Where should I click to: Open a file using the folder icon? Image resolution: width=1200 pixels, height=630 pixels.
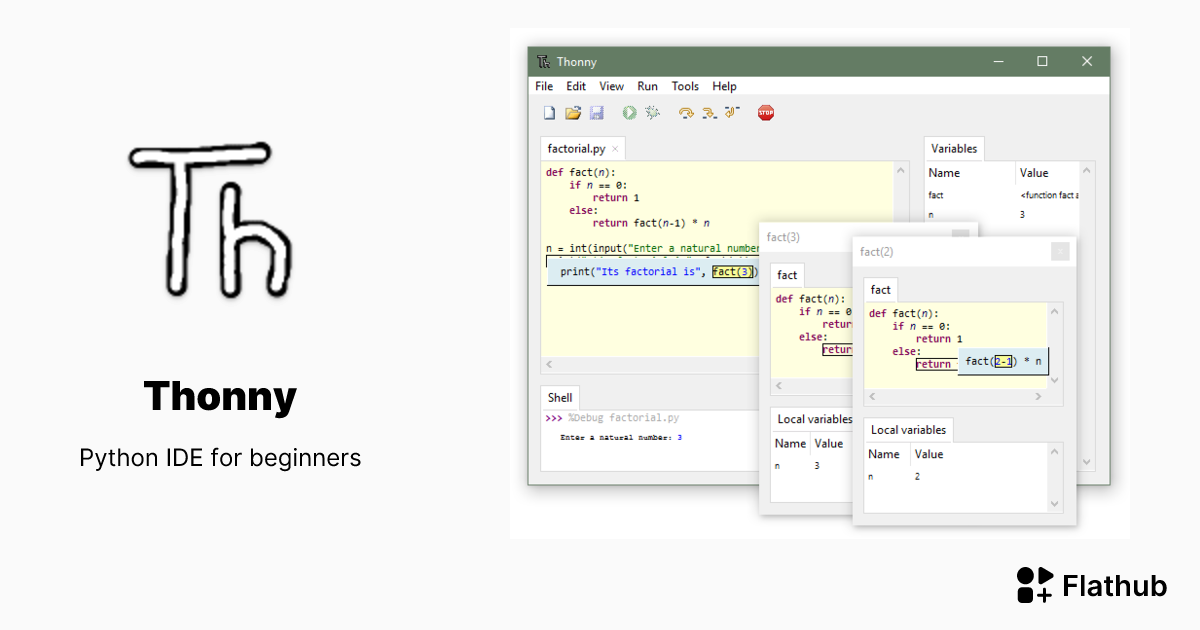(573, 113)
